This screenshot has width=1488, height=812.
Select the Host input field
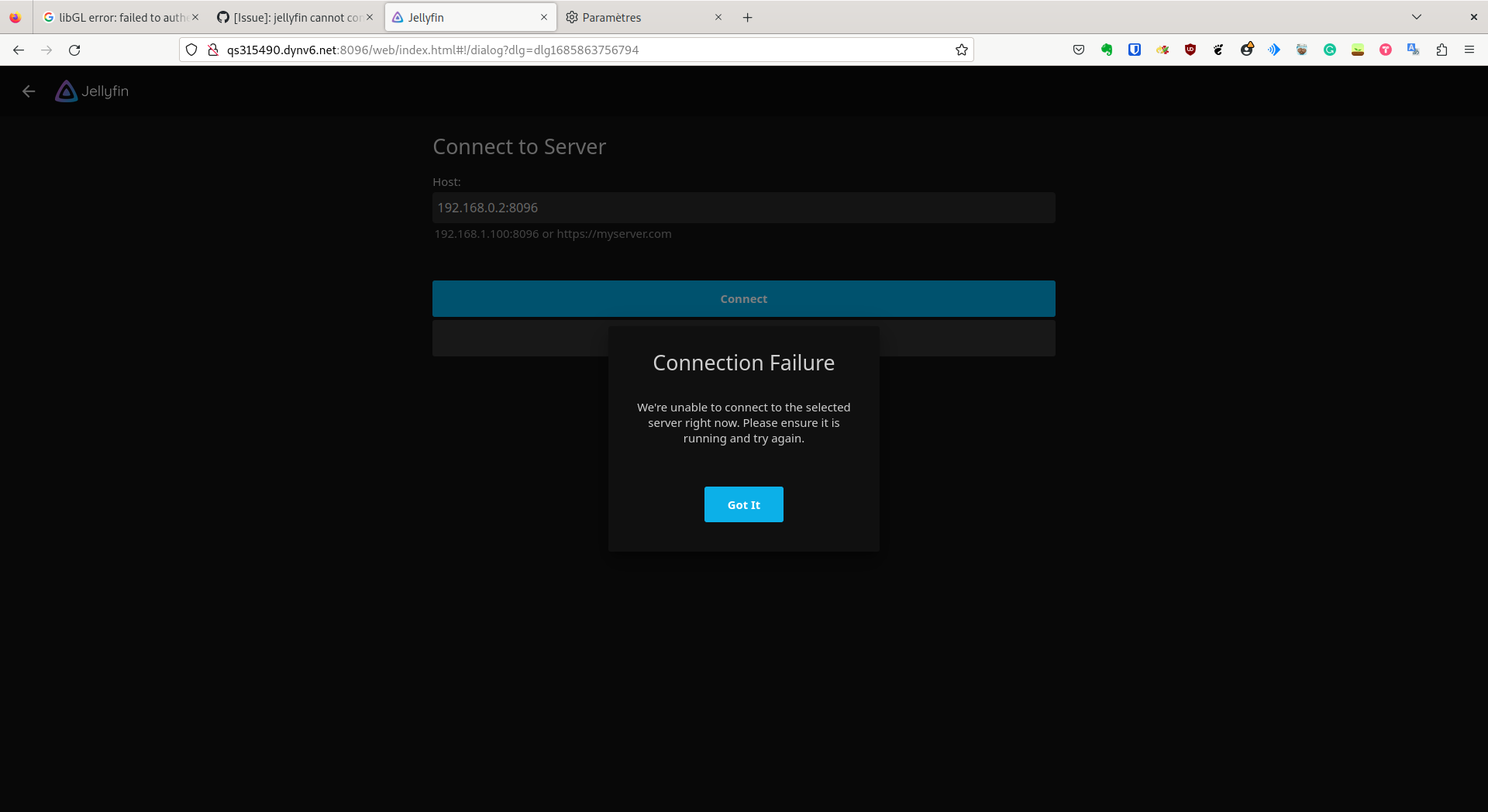[743, 208]
